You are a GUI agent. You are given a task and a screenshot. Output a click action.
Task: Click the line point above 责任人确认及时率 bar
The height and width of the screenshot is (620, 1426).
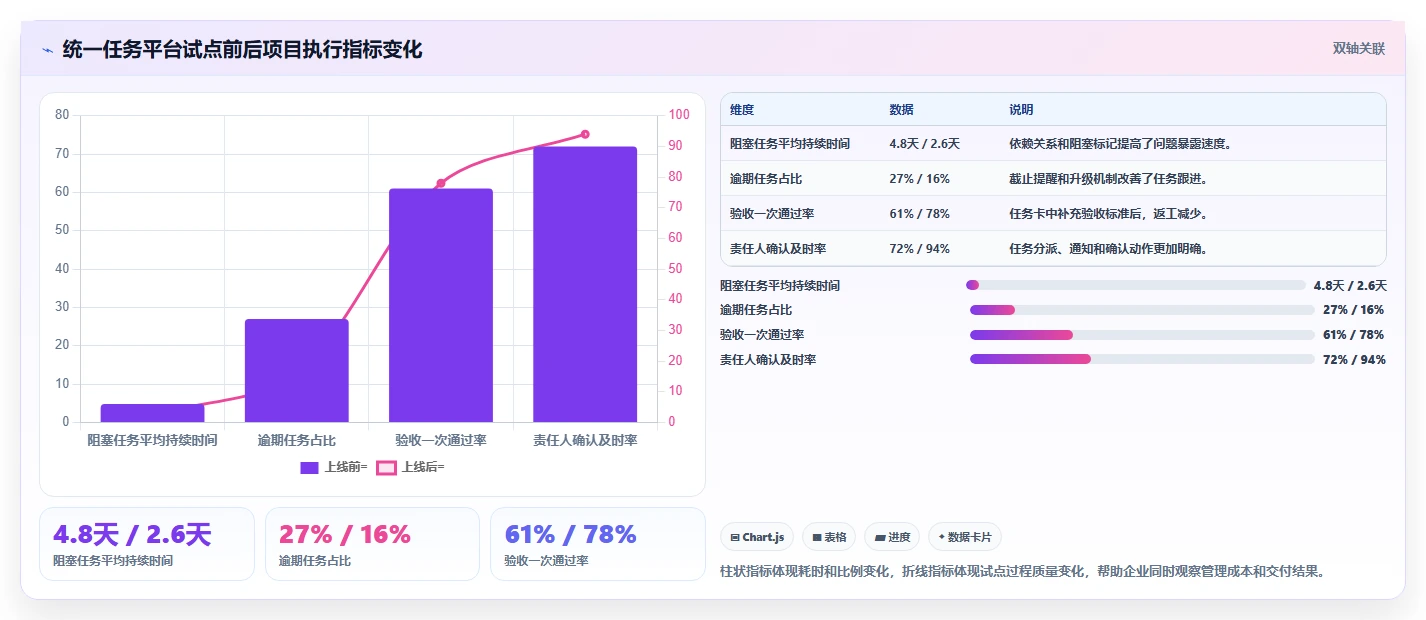[x=585, y=134]
